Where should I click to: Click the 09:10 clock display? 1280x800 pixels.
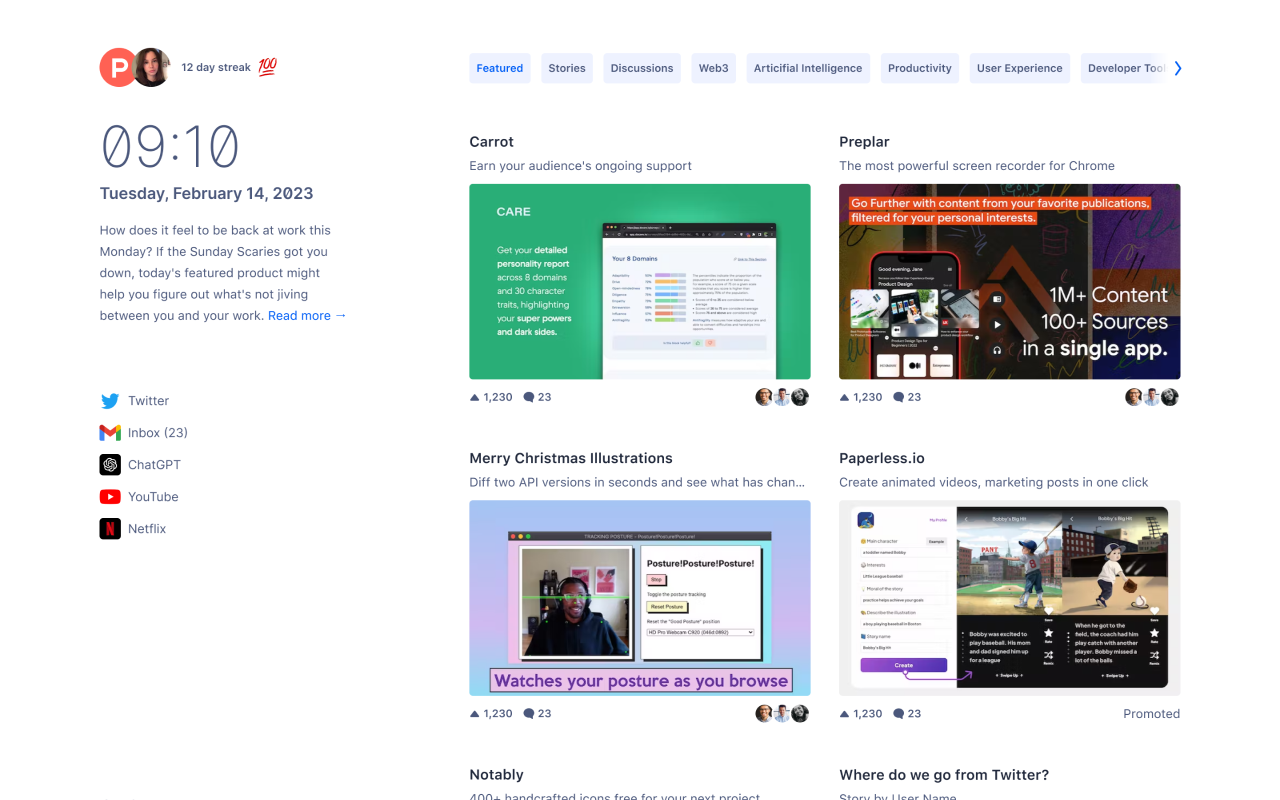170,147
